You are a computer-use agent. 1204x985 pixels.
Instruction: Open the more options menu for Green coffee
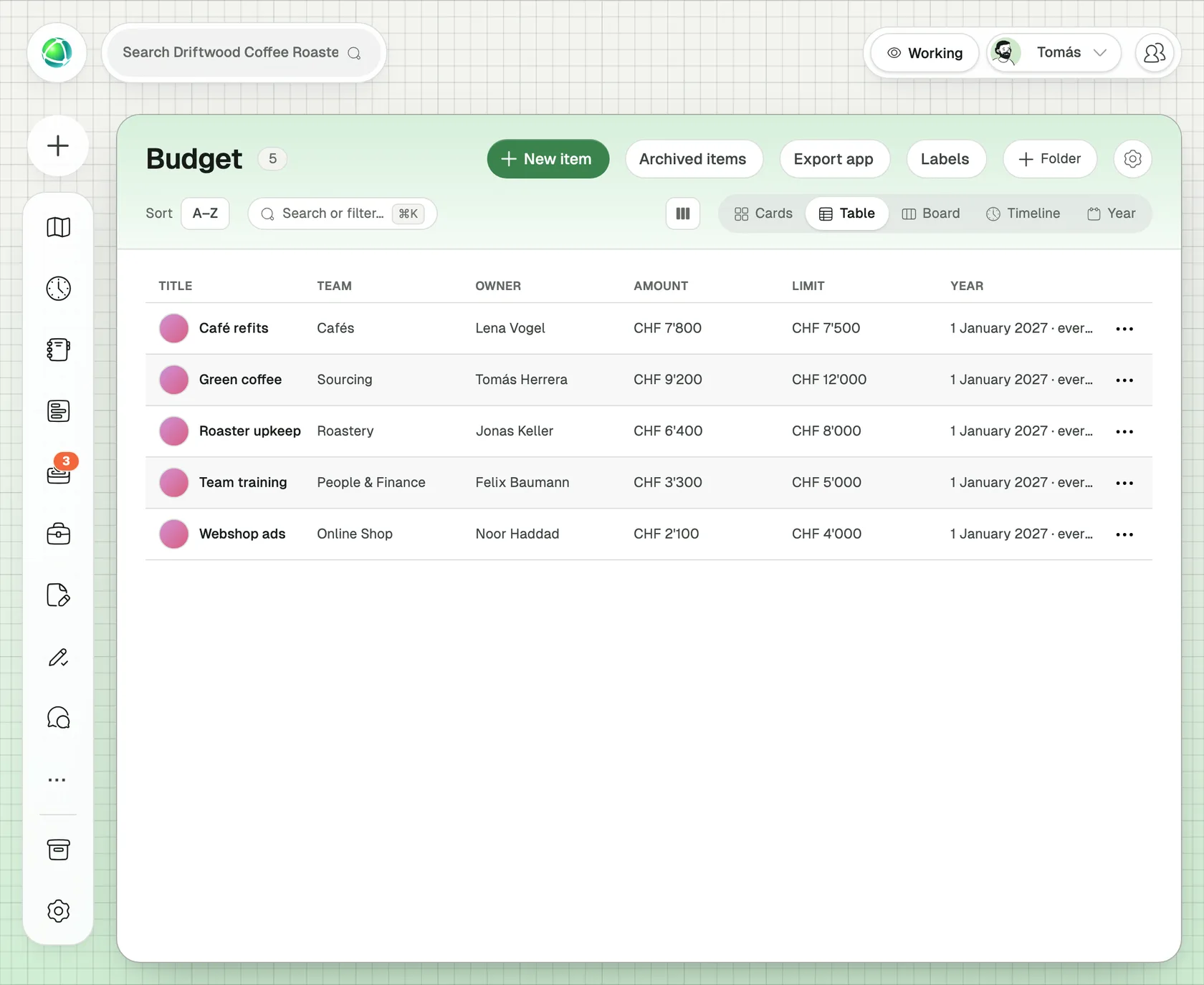[x=1124, y=380]
